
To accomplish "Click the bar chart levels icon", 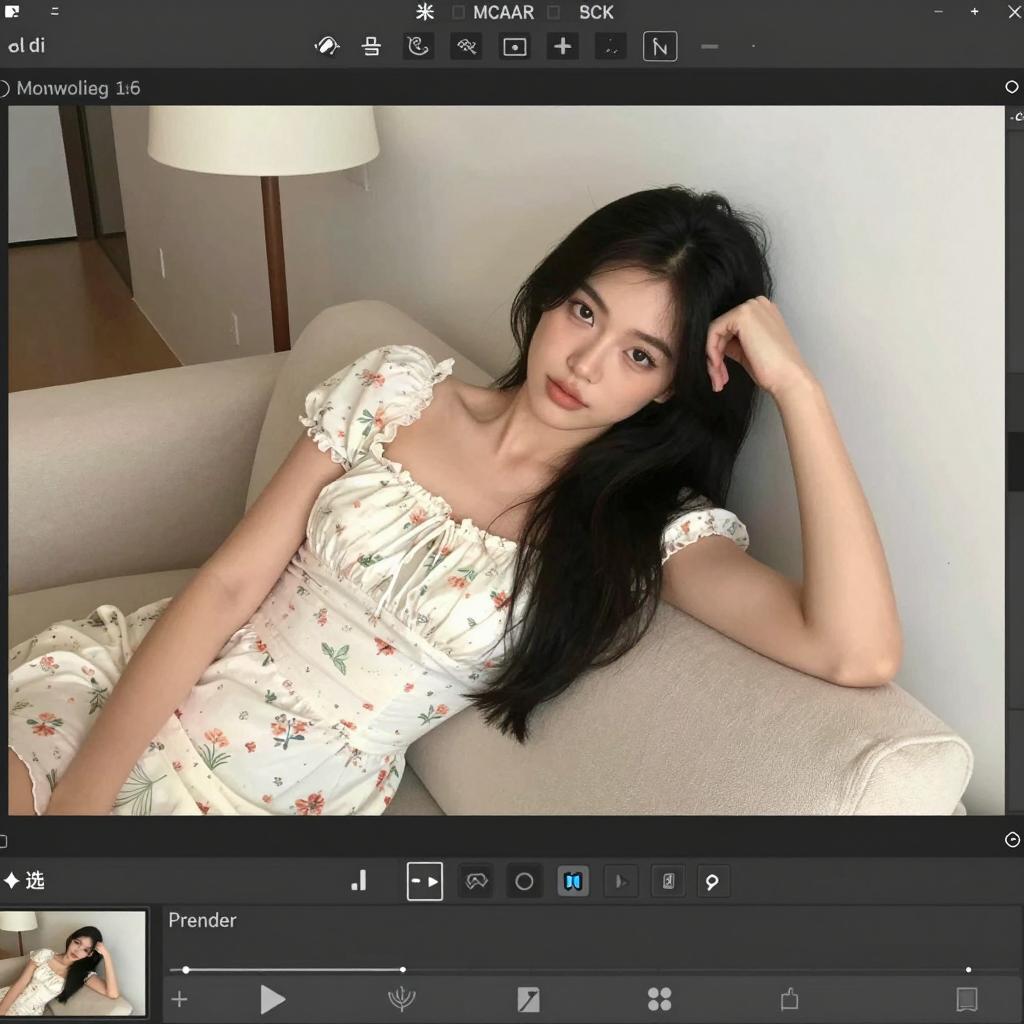I will [x=359, y=881].
